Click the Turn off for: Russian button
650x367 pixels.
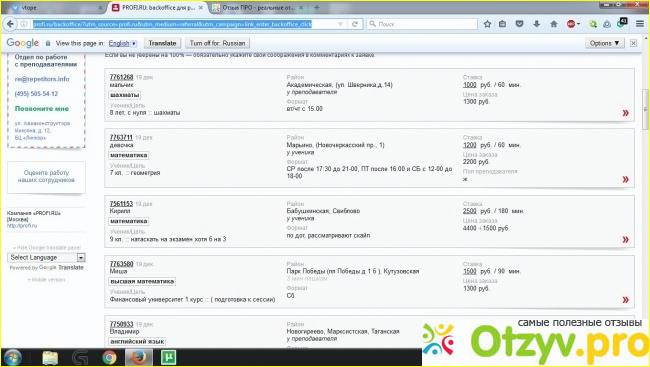(x=218, y=43)
